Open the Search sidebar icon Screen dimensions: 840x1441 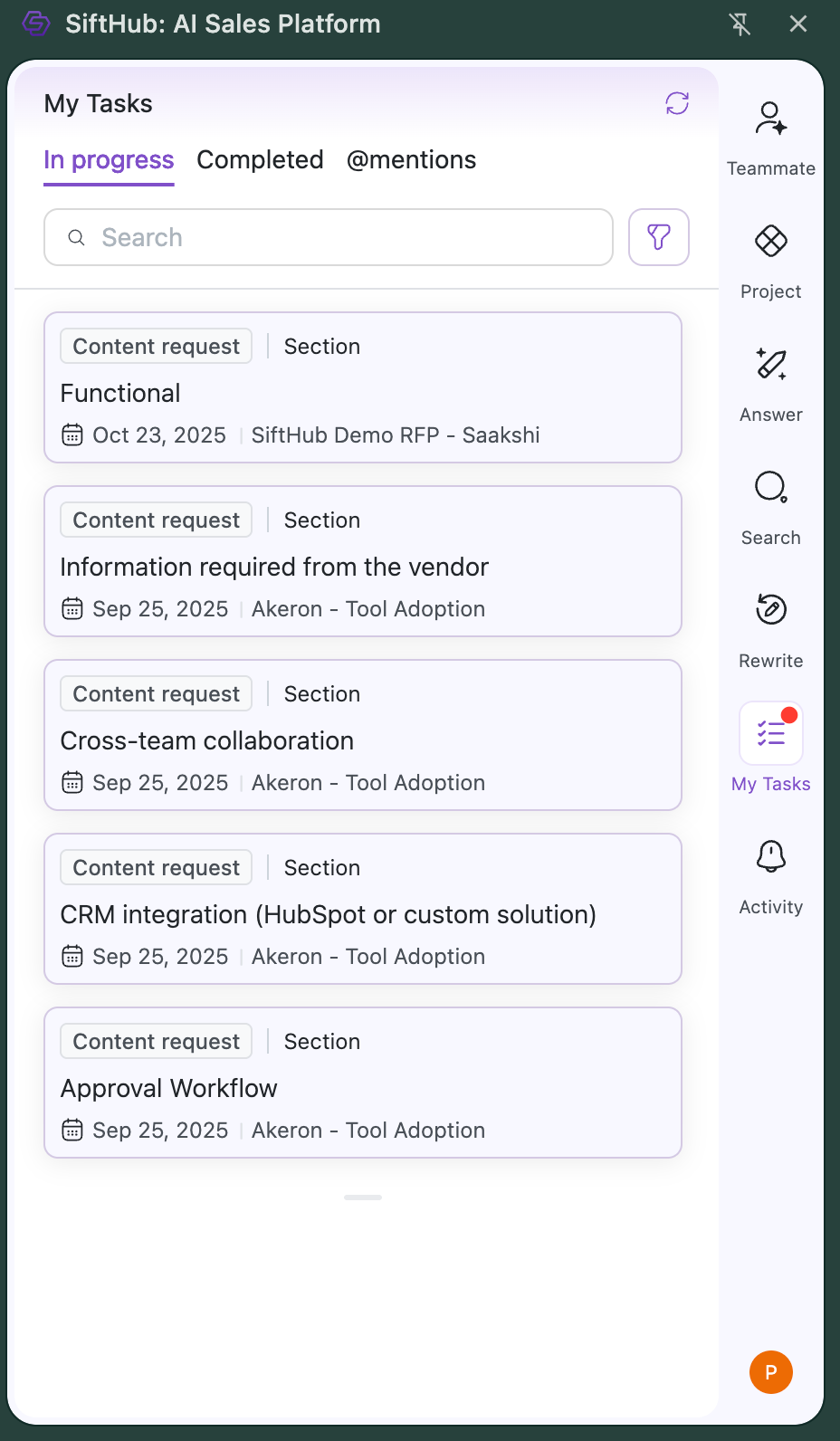point(770,489)
